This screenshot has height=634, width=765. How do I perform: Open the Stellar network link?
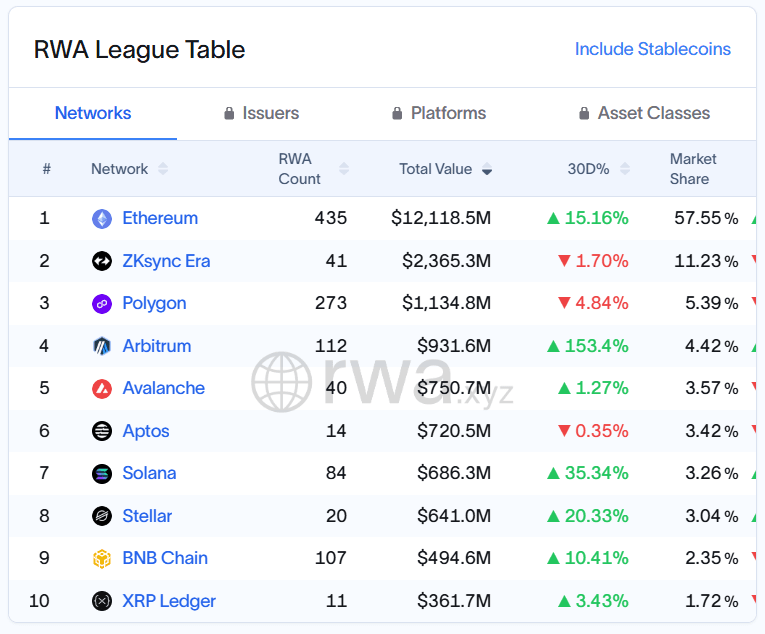(x=147, y=516)
